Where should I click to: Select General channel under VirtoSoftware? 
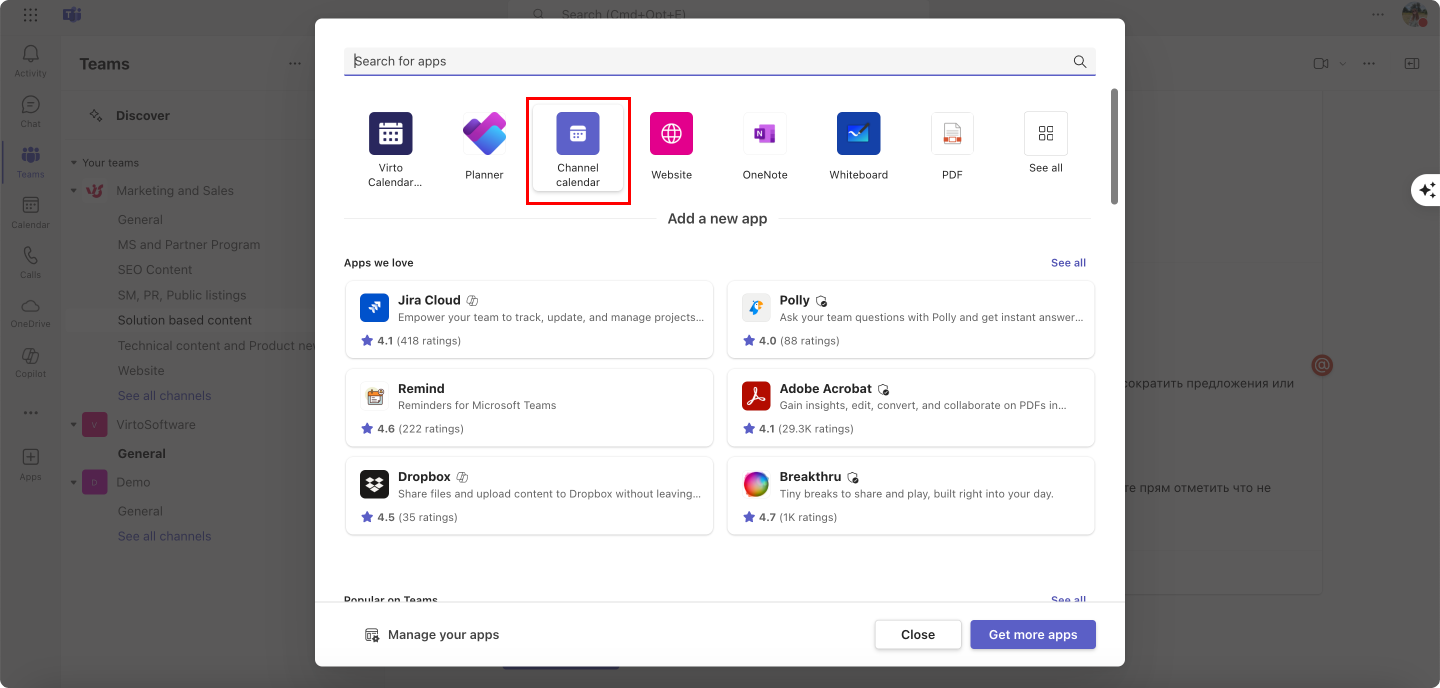point(141,454)
